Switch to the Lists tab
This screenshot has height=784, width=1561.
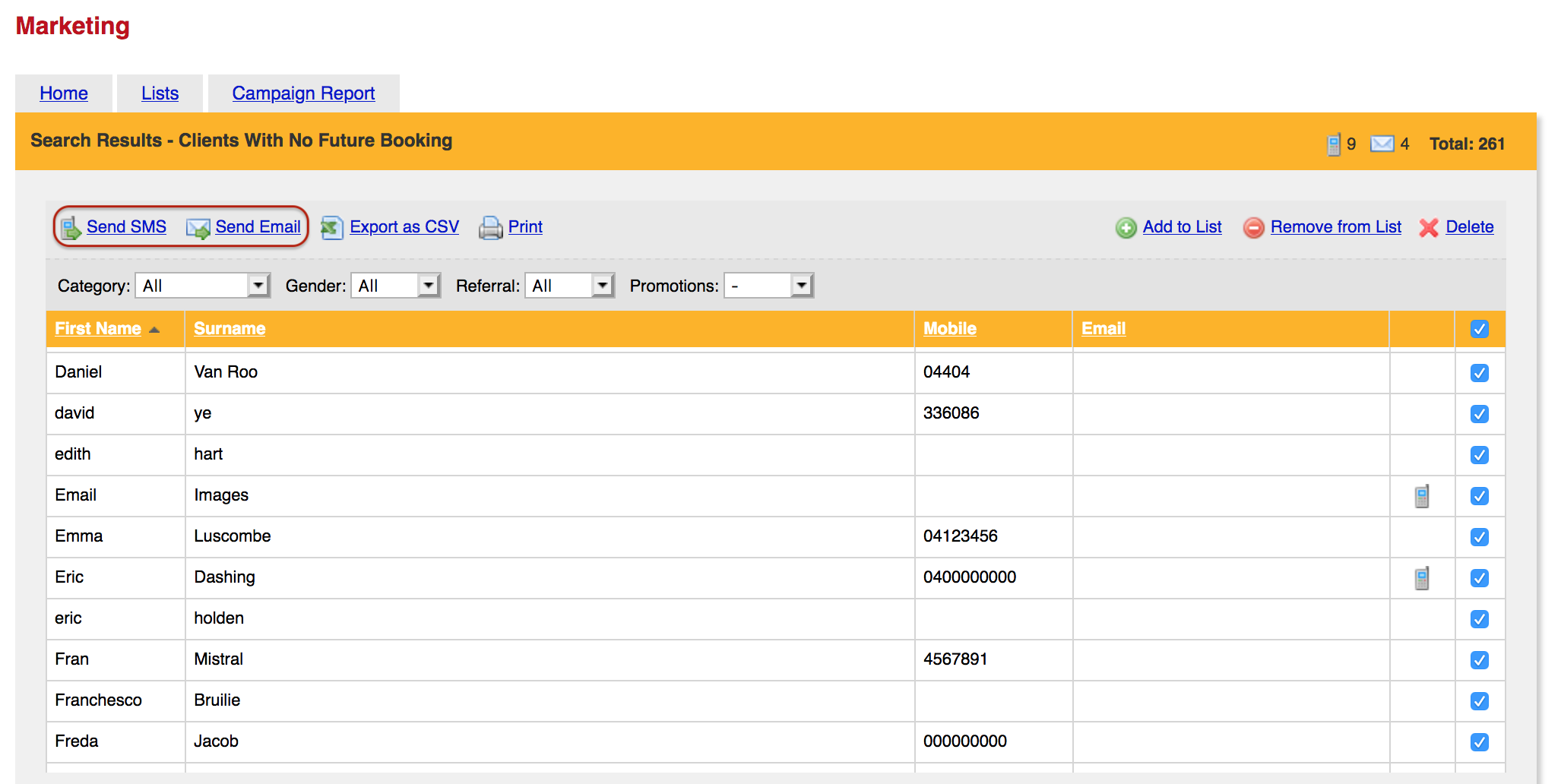tap(160, 93)
